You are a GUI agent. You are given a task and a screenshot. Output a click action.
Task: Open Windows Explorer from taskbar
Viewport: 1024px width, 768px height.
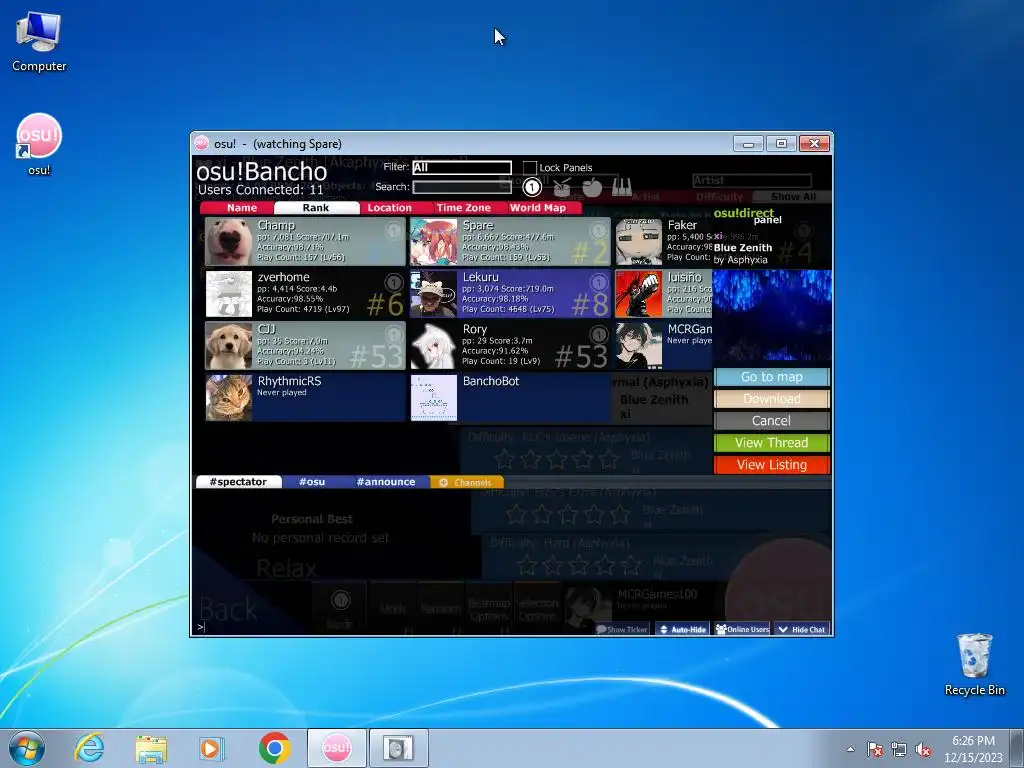(151, 748)
